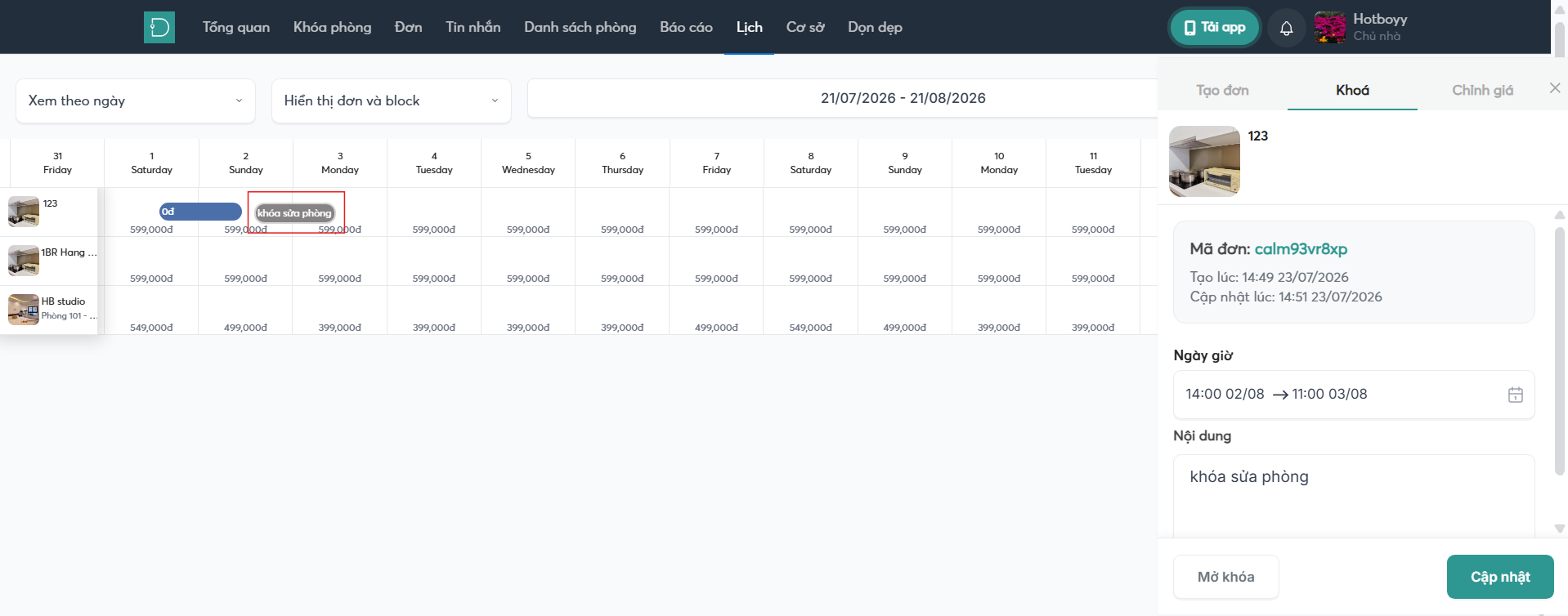Switch to the Tạo đơn tab
The height and width of the screenshot is (616, 1568).
tap(1222, 90)
